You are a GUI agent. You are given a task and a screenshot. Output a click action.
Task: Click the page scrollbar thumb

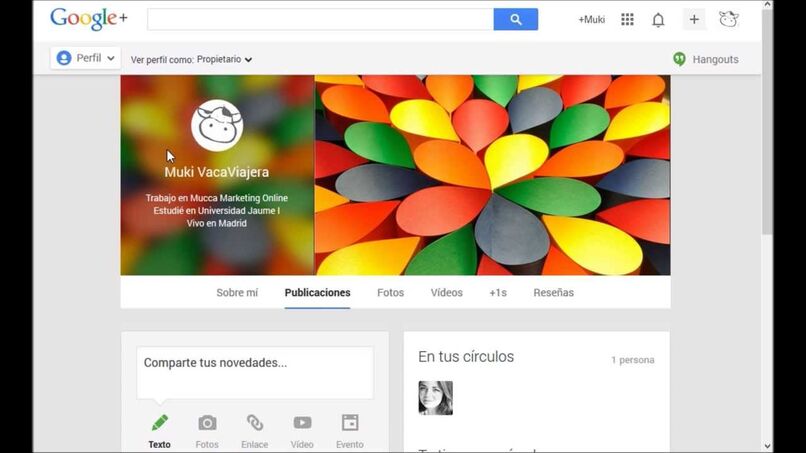coord(767,121)
